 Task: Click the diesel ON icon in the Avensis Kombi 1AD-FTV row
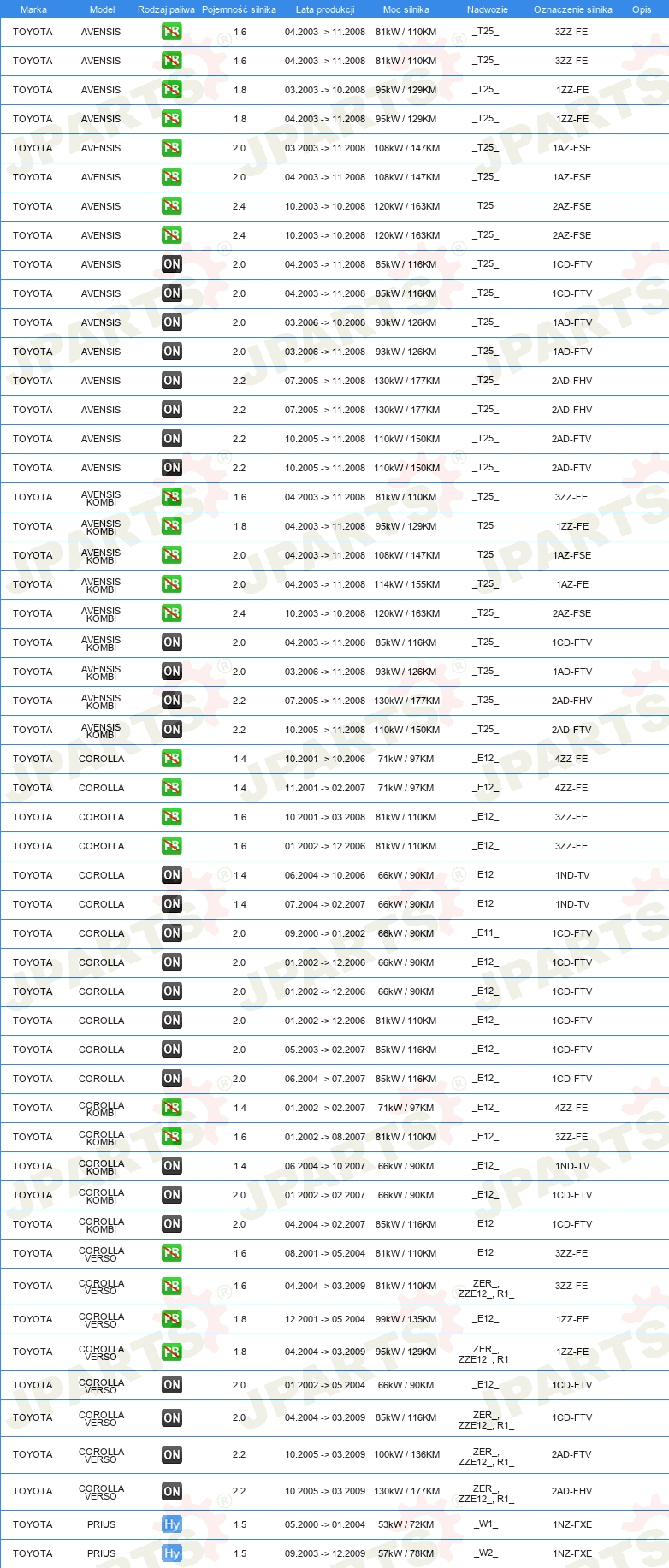pyautogui.click(x=172, y=672)
